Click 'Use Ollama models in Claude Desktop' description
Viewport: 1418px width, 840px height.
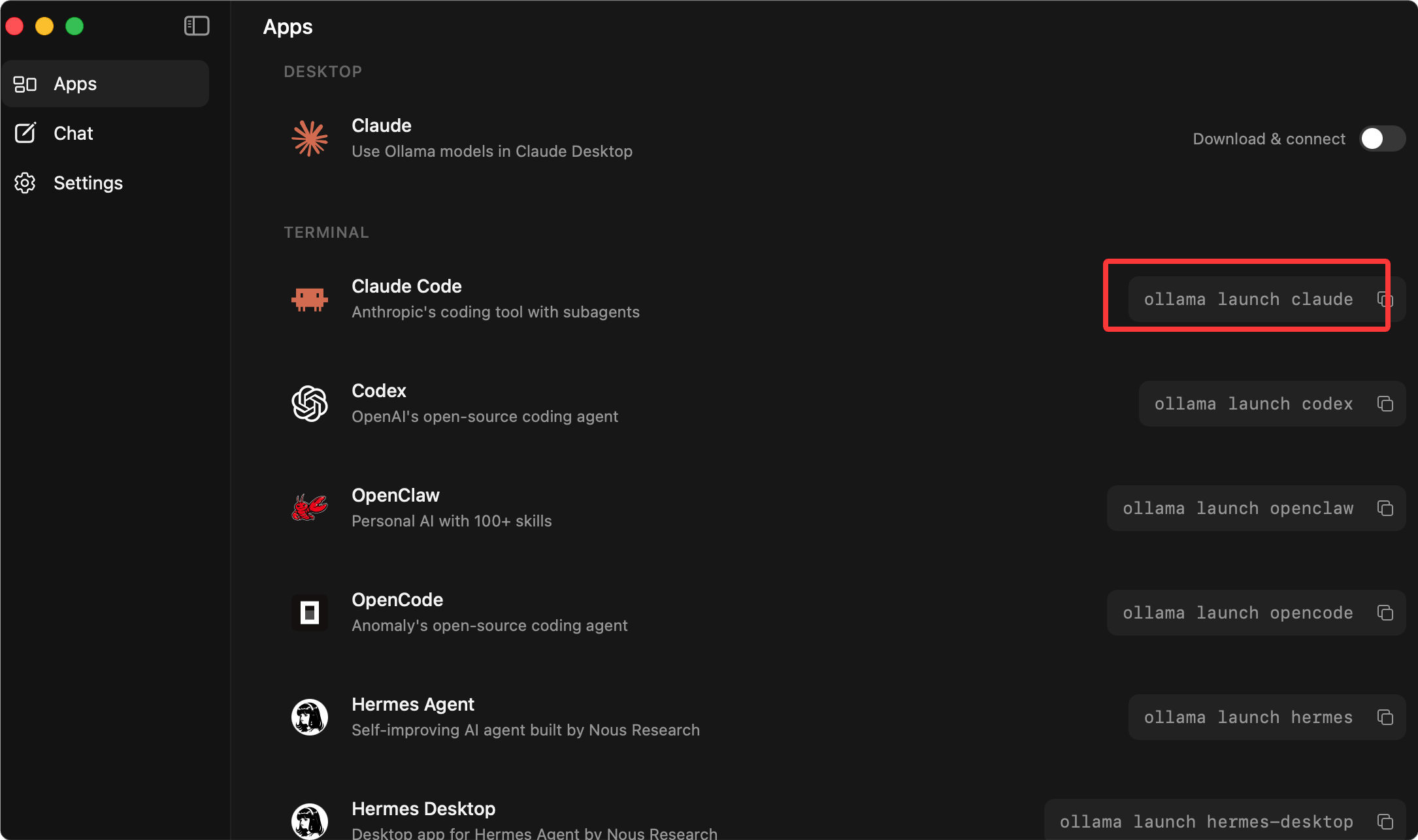click(492, 152)
